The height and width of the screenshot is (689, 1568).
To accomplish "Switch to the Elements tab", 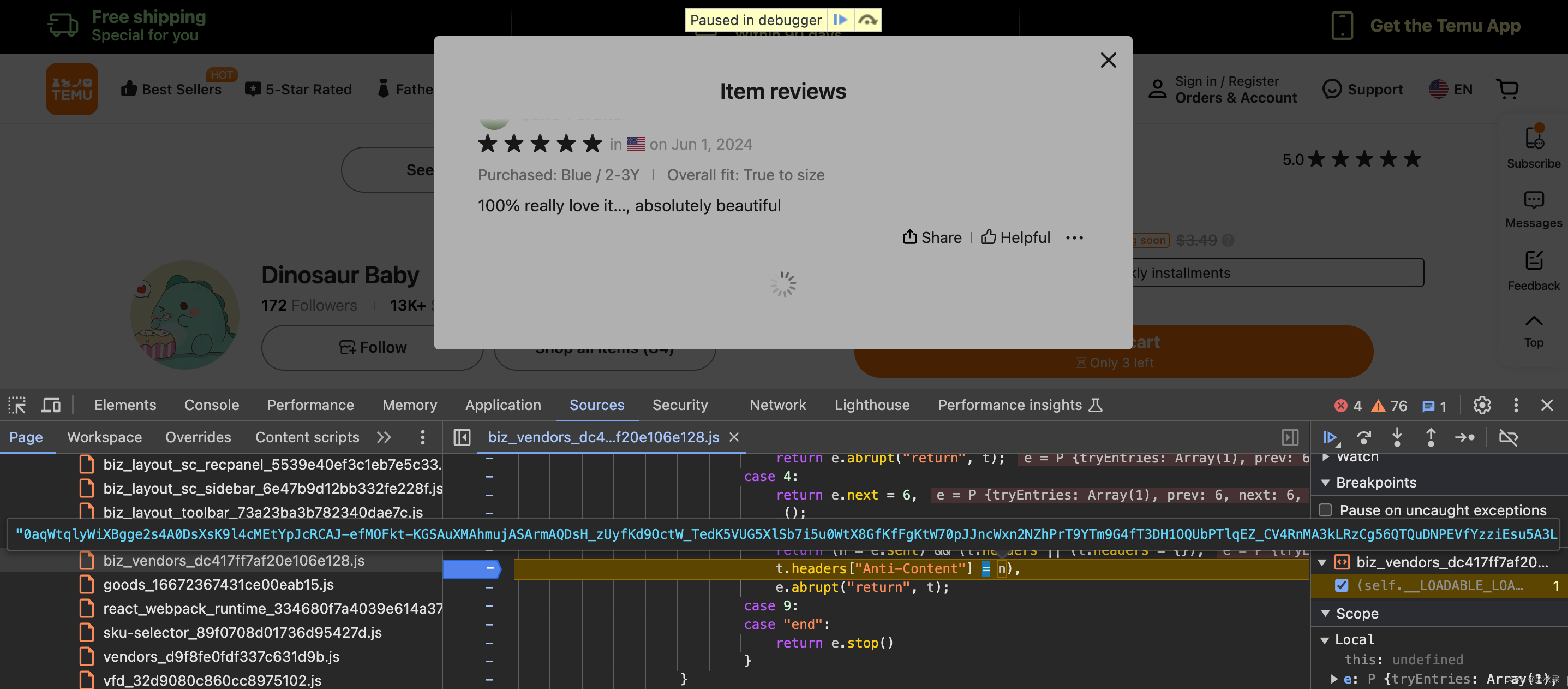I will tap(125, 405).
